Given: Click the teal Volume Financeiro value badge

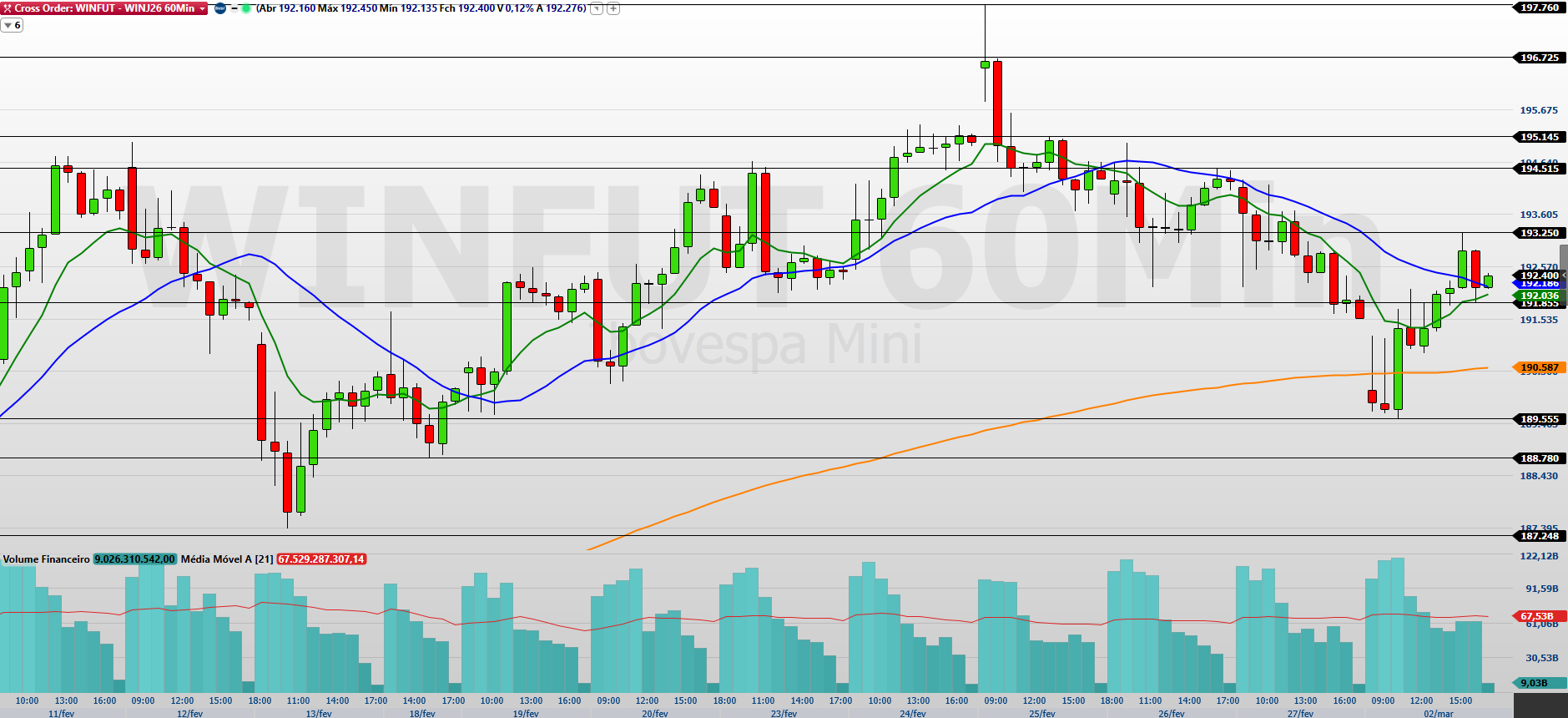Looking at the screenshot, I should tap(134, 559).
